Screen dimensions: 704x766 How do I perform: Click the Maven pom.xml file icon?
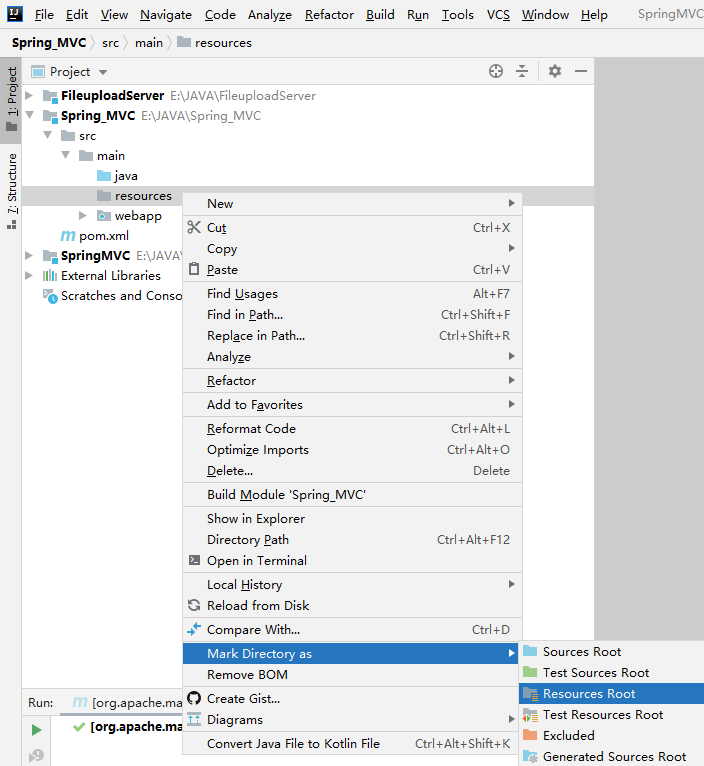(68, 236)
